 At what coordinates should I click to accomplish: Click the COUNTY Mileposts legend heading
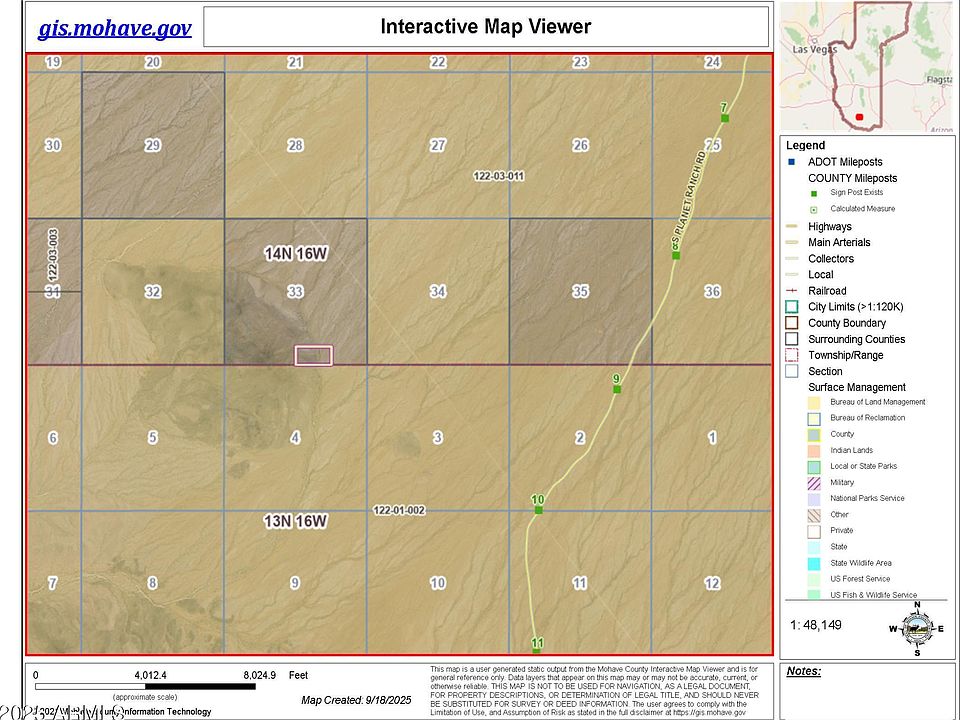[x=852, y=178]
